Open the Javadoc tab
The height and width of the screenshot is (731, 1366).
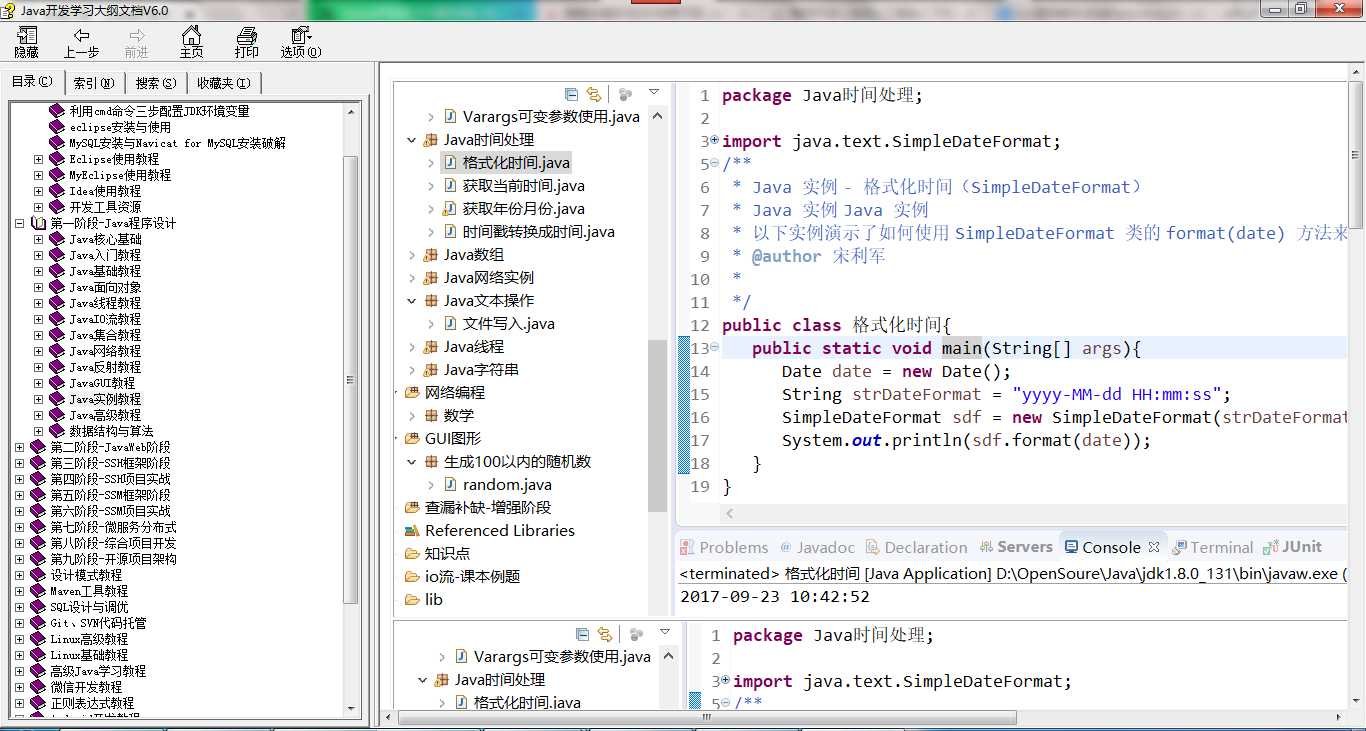coord(817,547)
